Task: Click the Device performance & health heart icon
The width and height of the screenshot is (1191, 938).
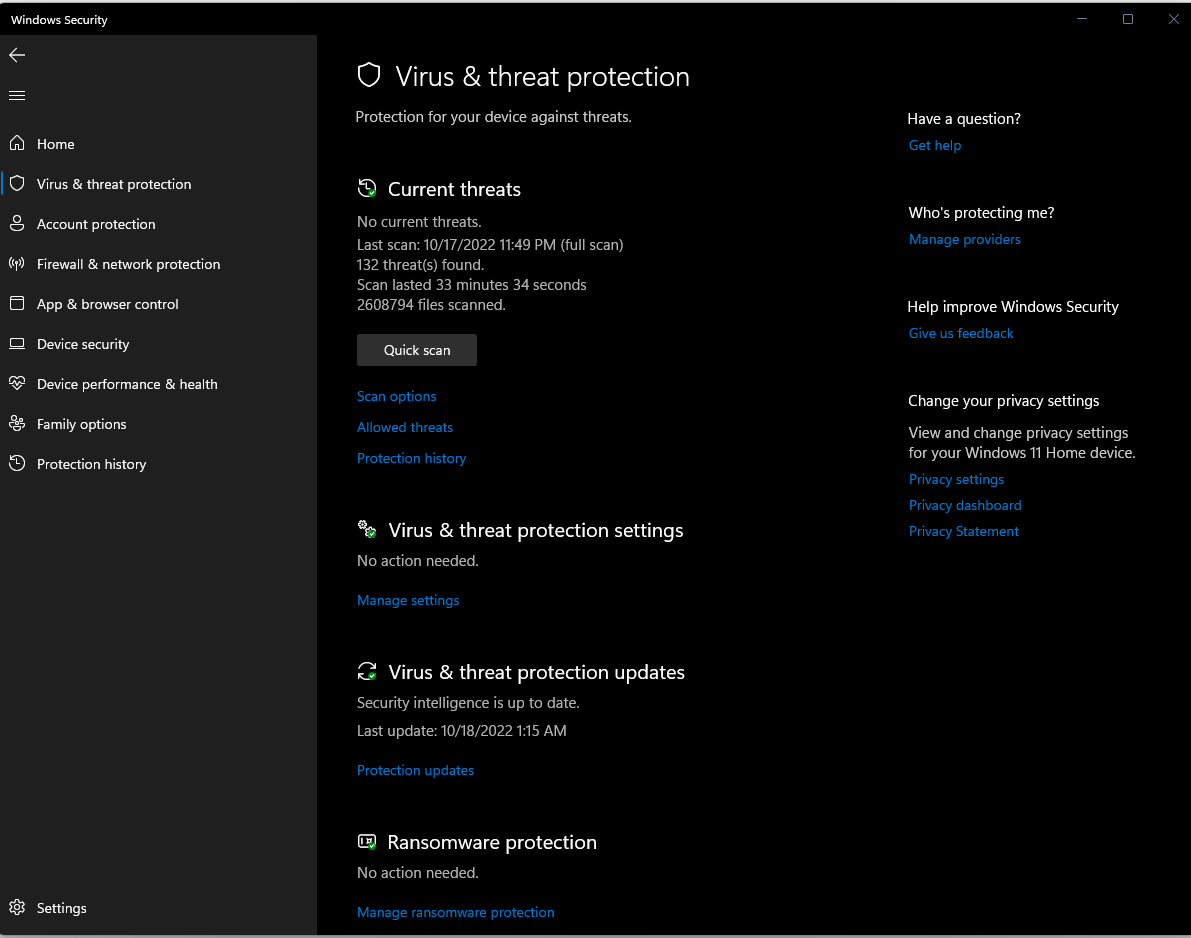Action: click(x=17, y=384)
